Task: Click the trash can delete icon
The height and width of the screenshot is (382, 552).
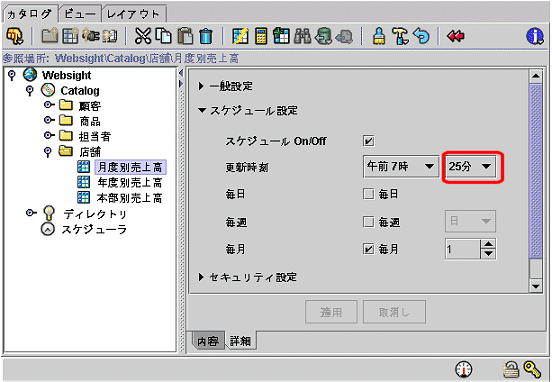Action: coord(206,36)
